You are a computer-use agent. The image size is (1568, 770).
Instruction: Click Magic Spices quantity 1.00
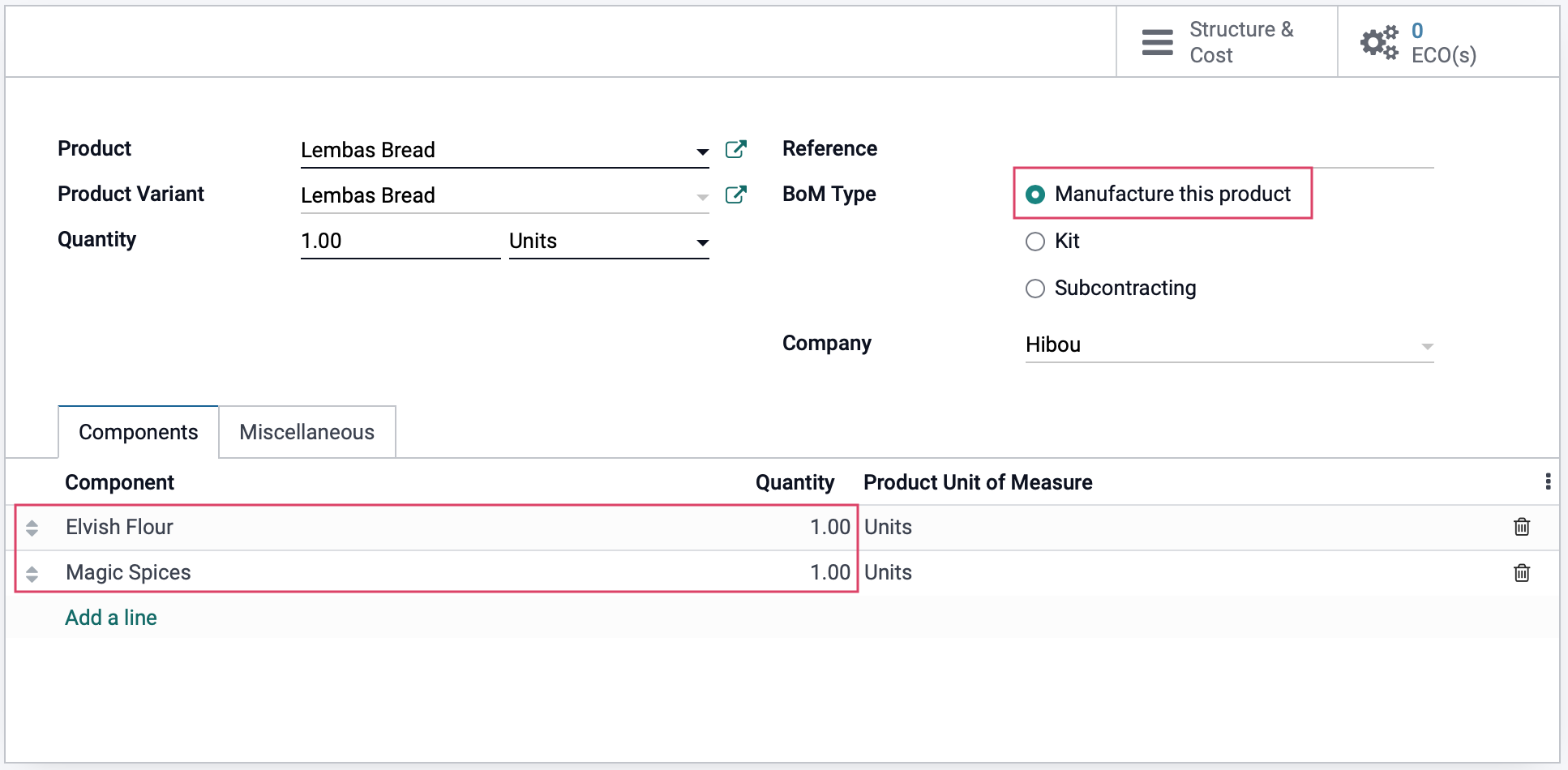[830, 573]
